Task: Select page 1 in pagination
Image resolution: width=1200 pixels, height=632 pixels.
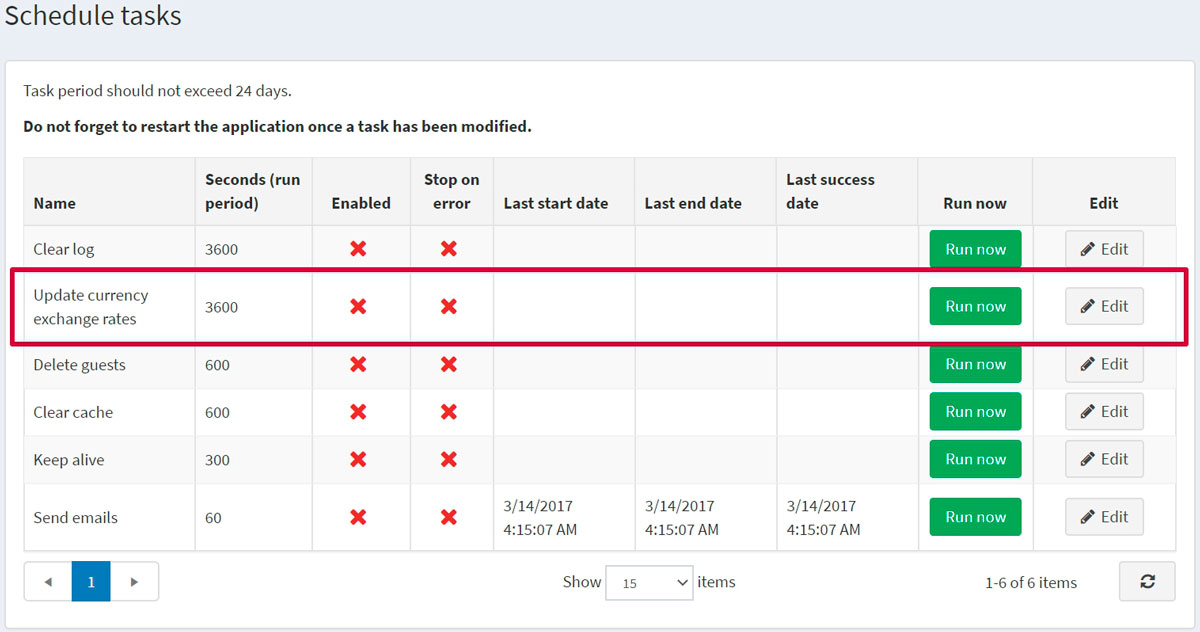Action: (x=91, y=581)
